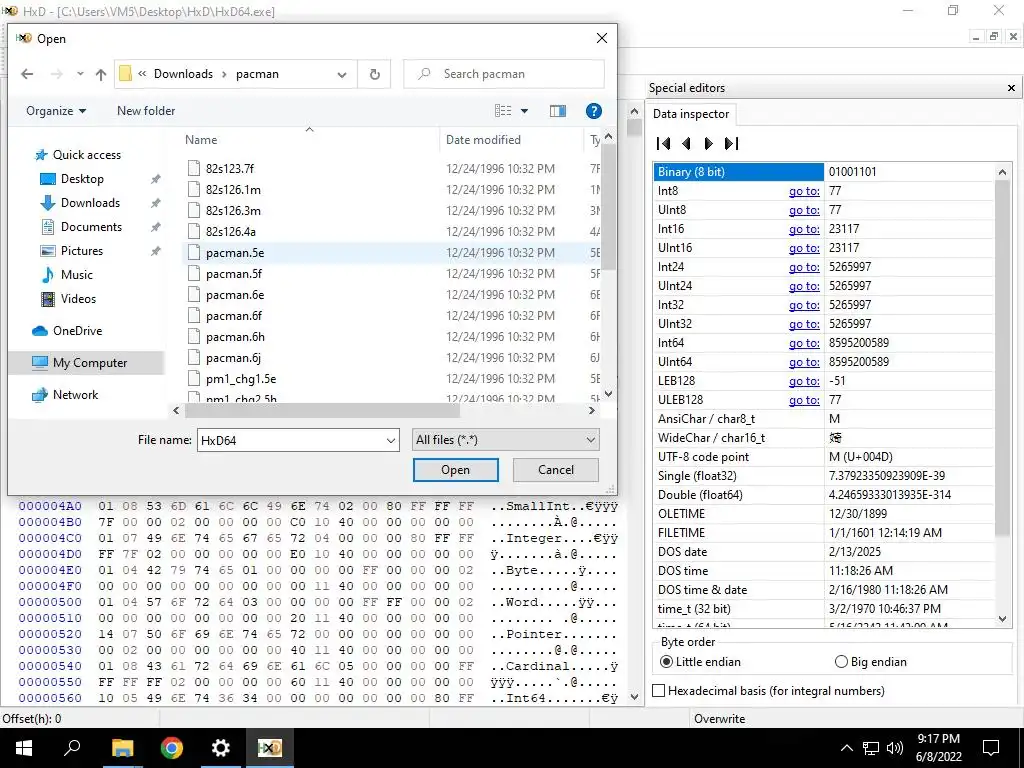Viewport: 1024px width, 768px height.
Task: Open File Explorer from the taskbar
Action: 122,748
